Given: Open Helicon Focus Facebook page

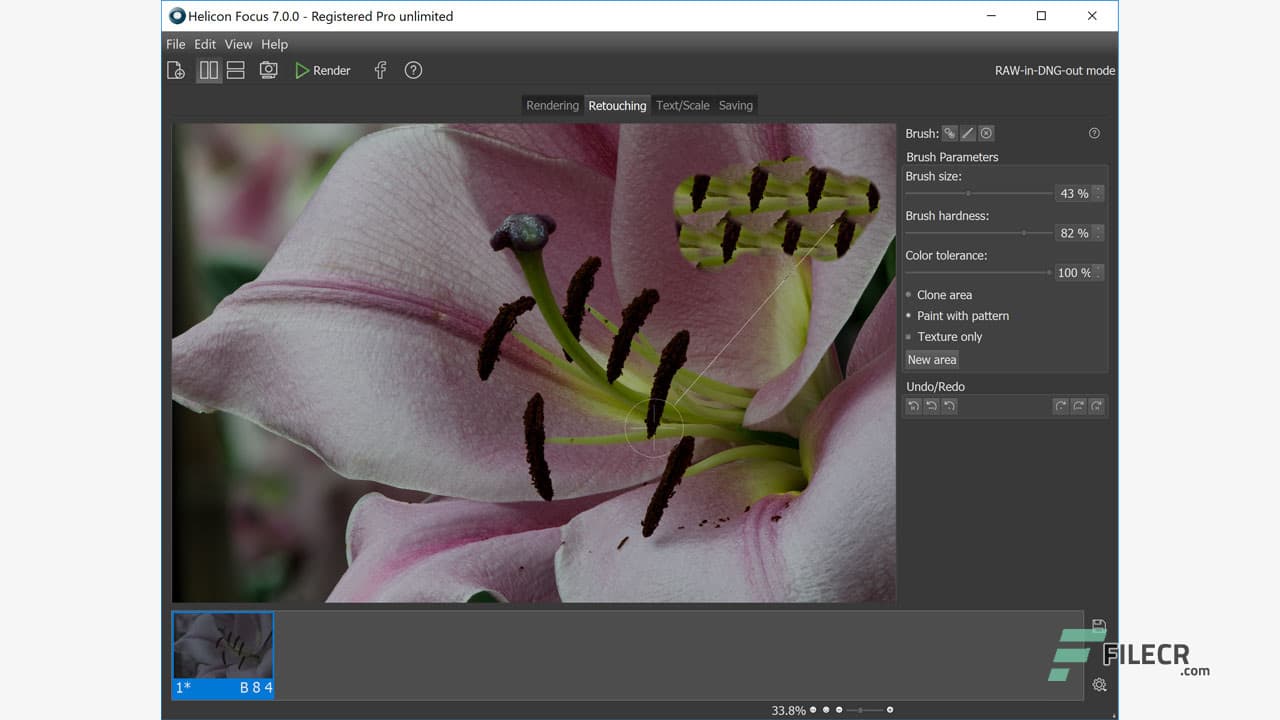Looking at the screenshot, I should click(x=379, y=70).
